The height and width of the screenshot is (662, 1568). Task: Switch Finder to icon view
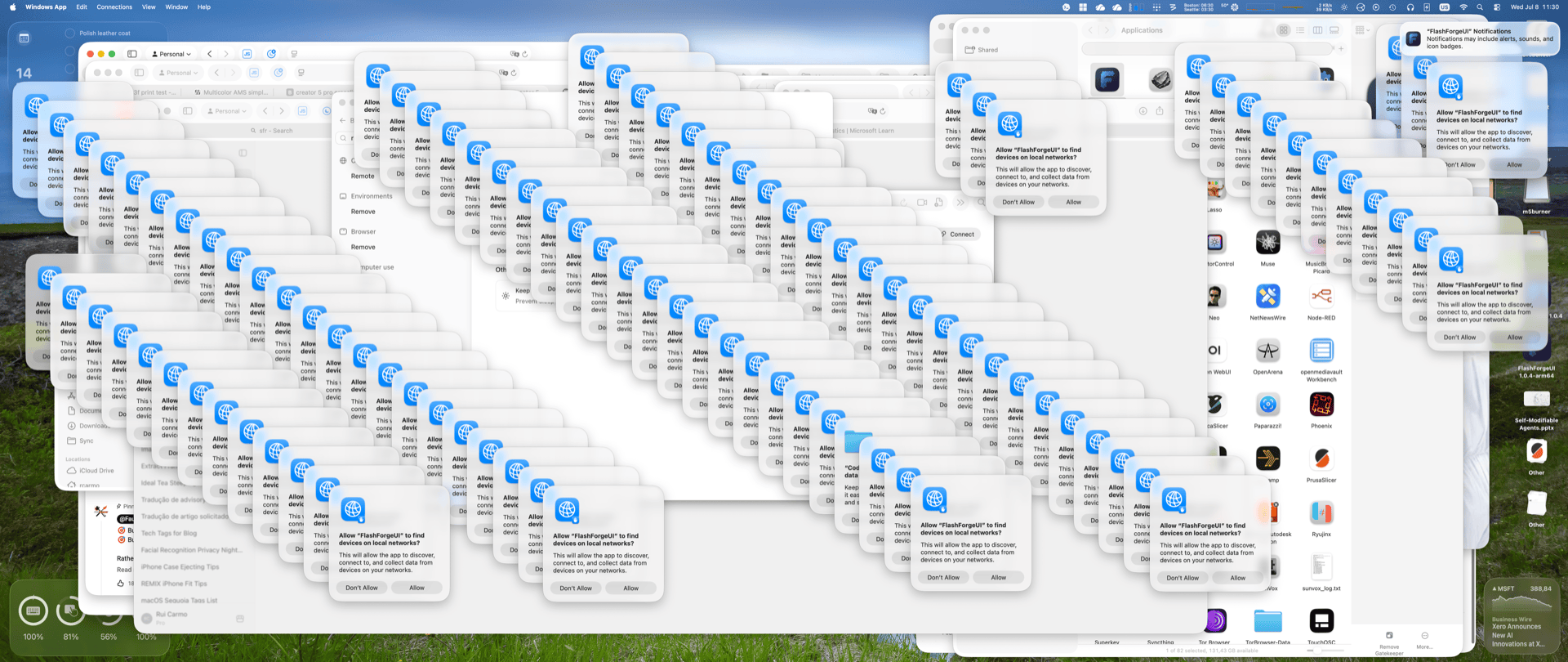(1283, 30)
